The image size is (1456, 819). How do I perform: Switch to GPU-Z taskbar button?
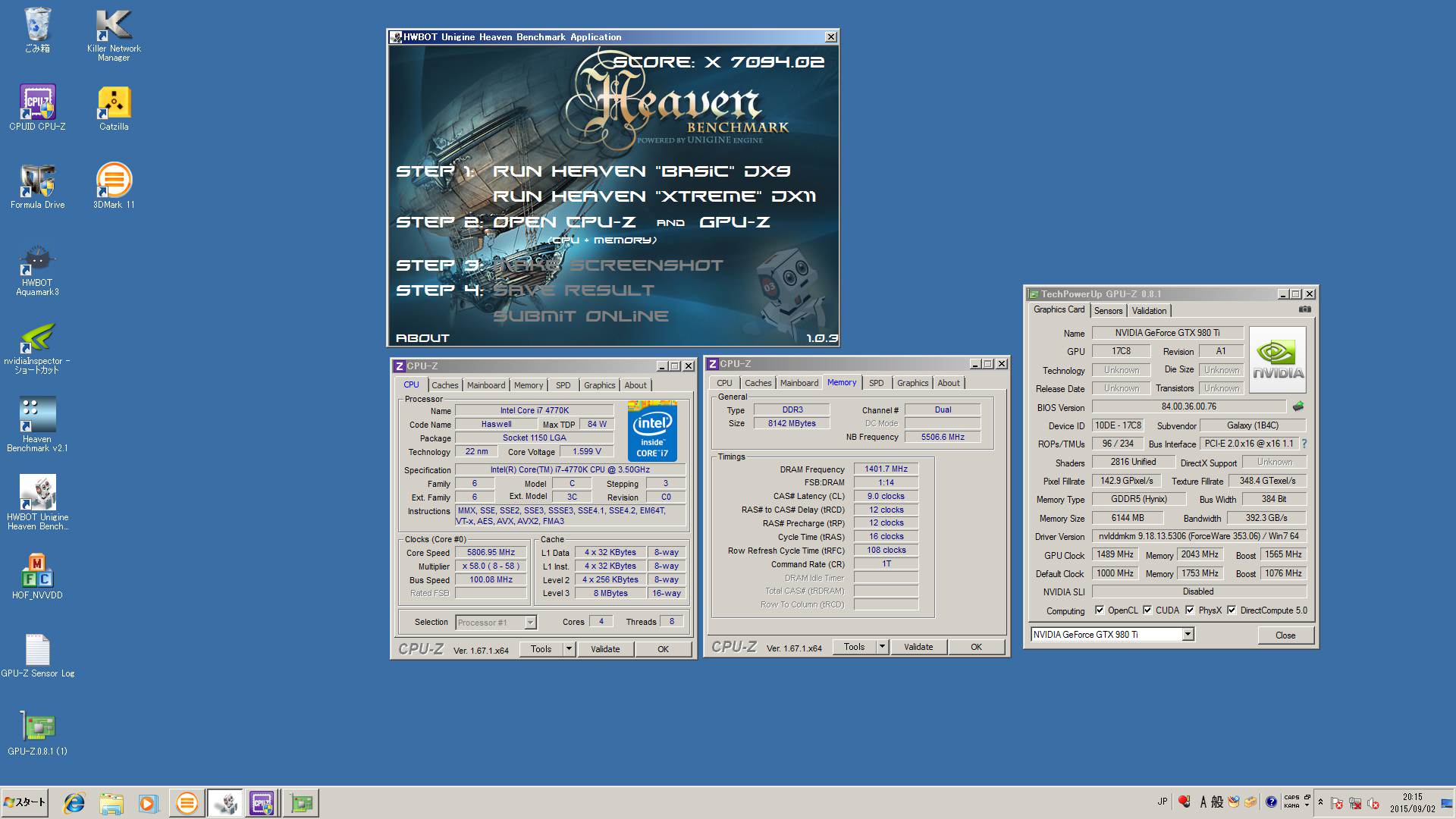301,803
